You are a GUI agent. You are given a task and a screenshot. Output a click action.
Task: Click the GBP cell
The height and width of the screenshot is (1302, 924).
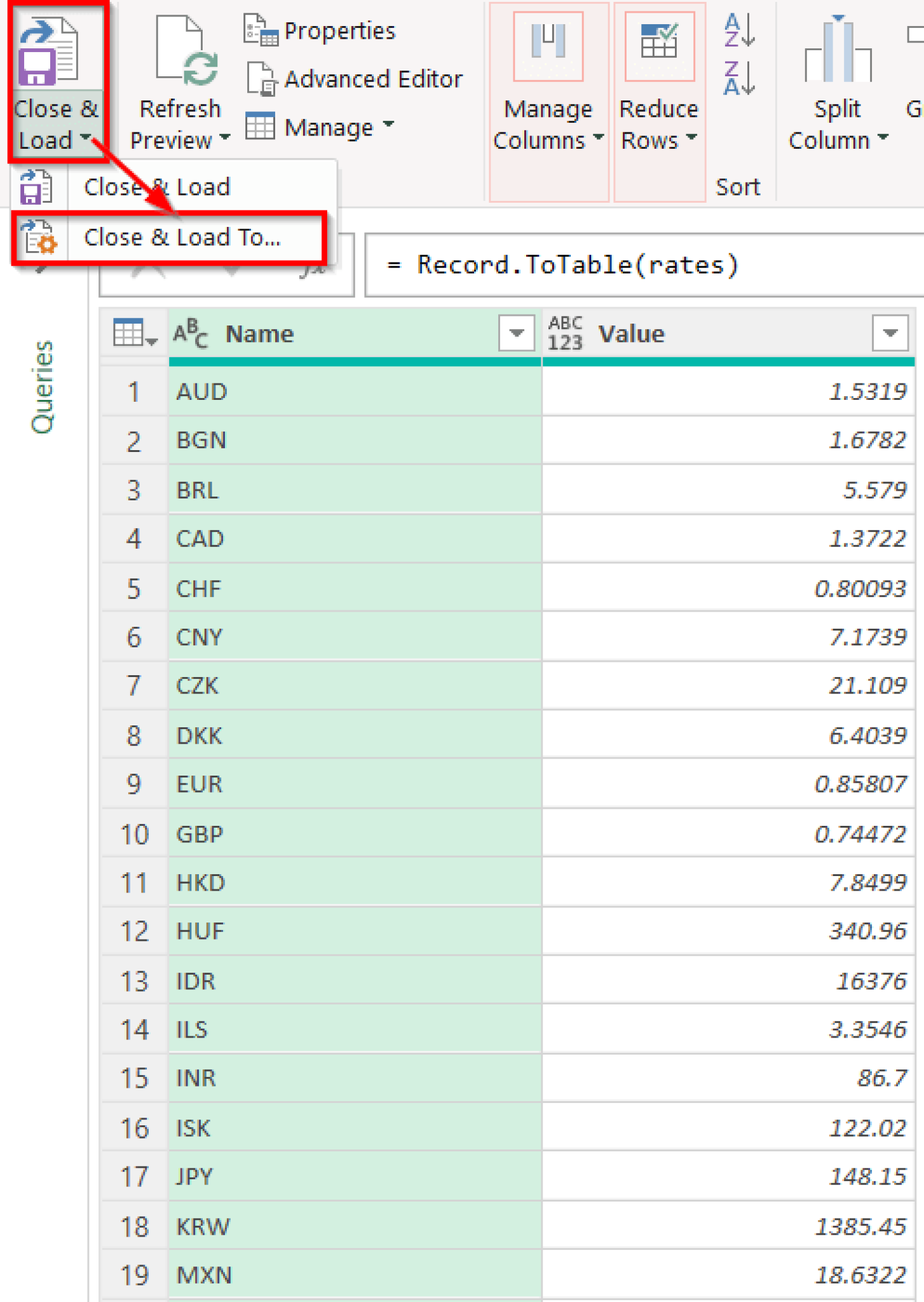(x=355, y=834)
